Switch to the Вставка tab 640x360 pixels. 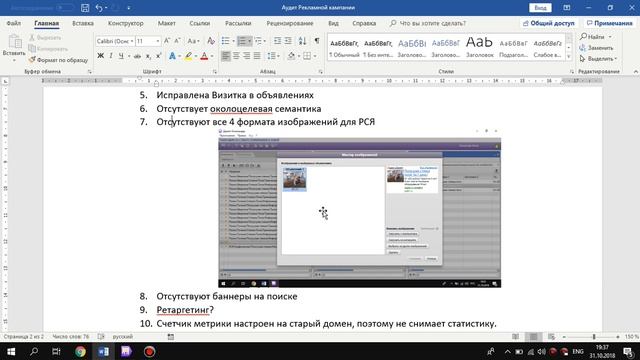[83, 23]
